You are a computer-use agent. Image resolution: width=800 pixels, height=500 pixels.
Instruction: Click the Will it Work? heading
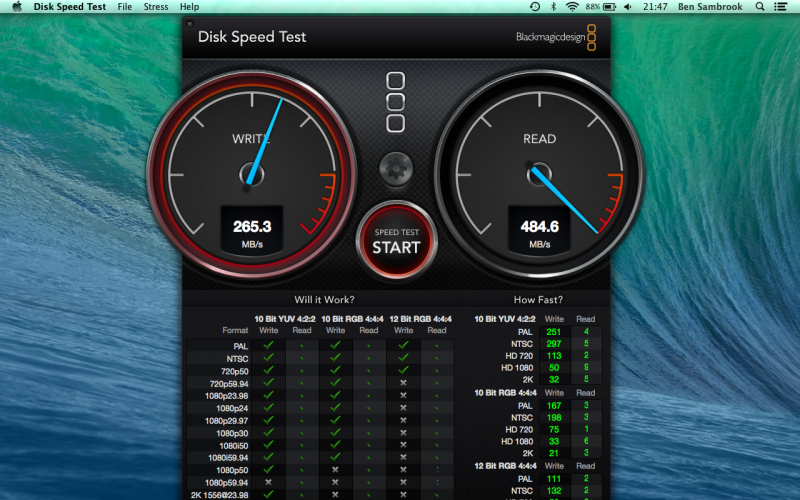pyautogui.click(x=324, y=299)
